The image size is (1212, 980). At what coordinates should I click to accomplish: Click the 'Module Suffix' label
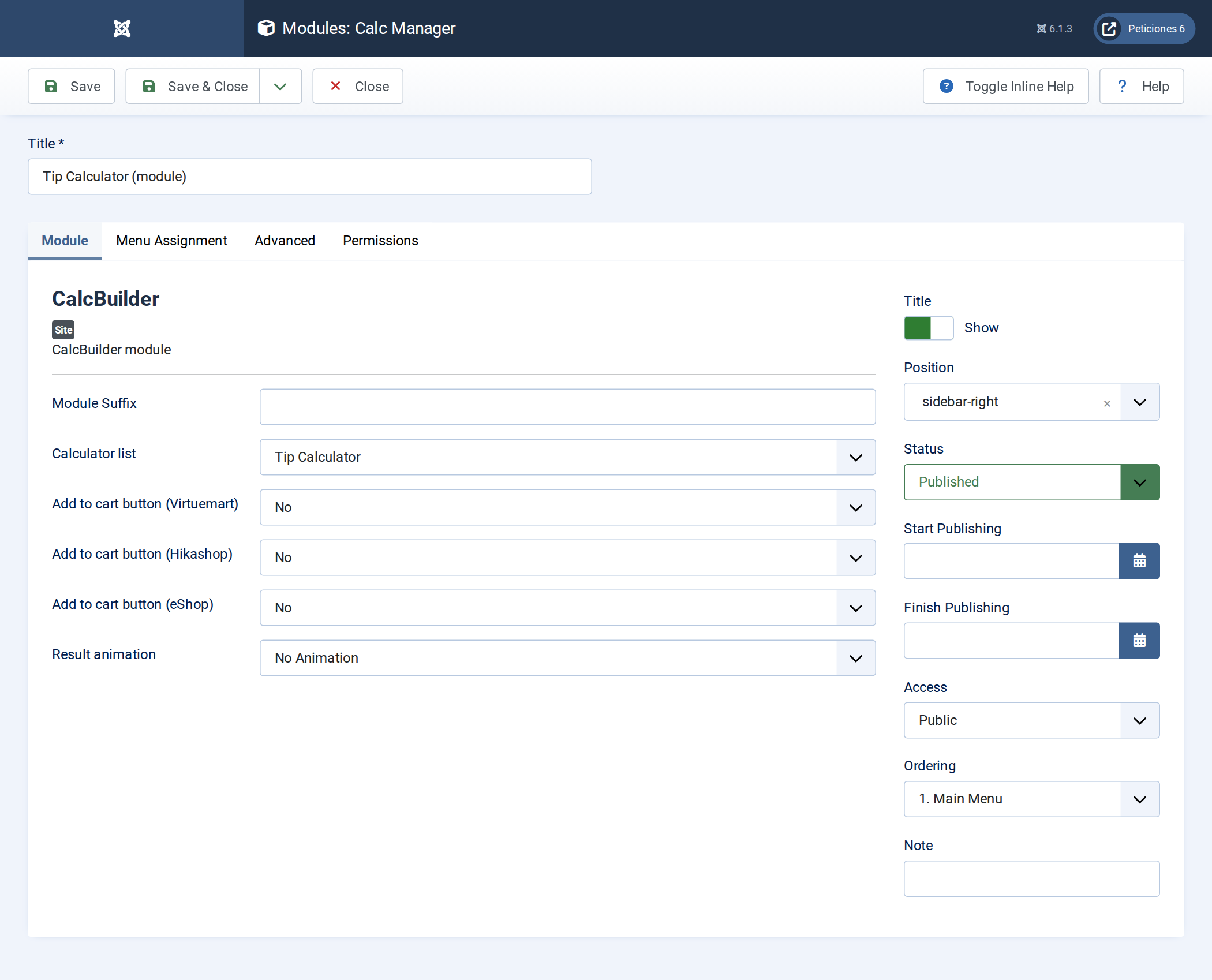click(x=95, y=403)
